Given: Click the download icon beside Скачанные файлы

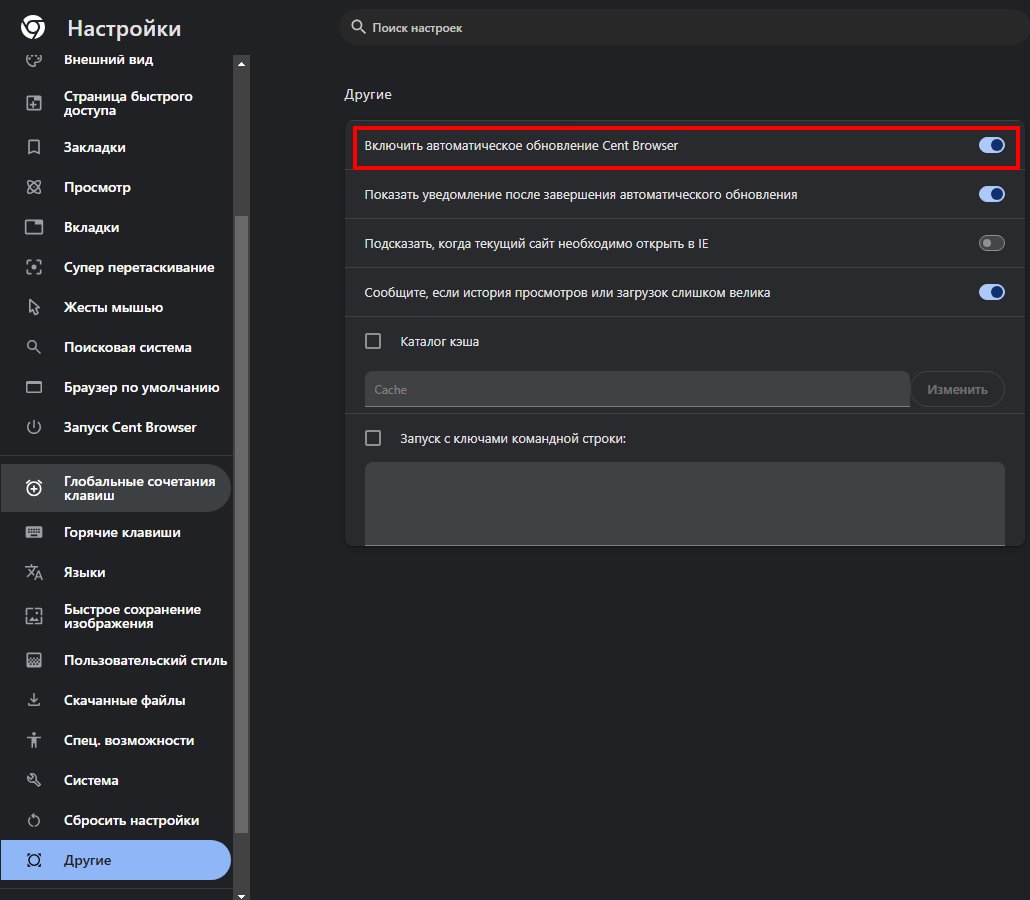Looking at the screenshot, I should point(34,700).
